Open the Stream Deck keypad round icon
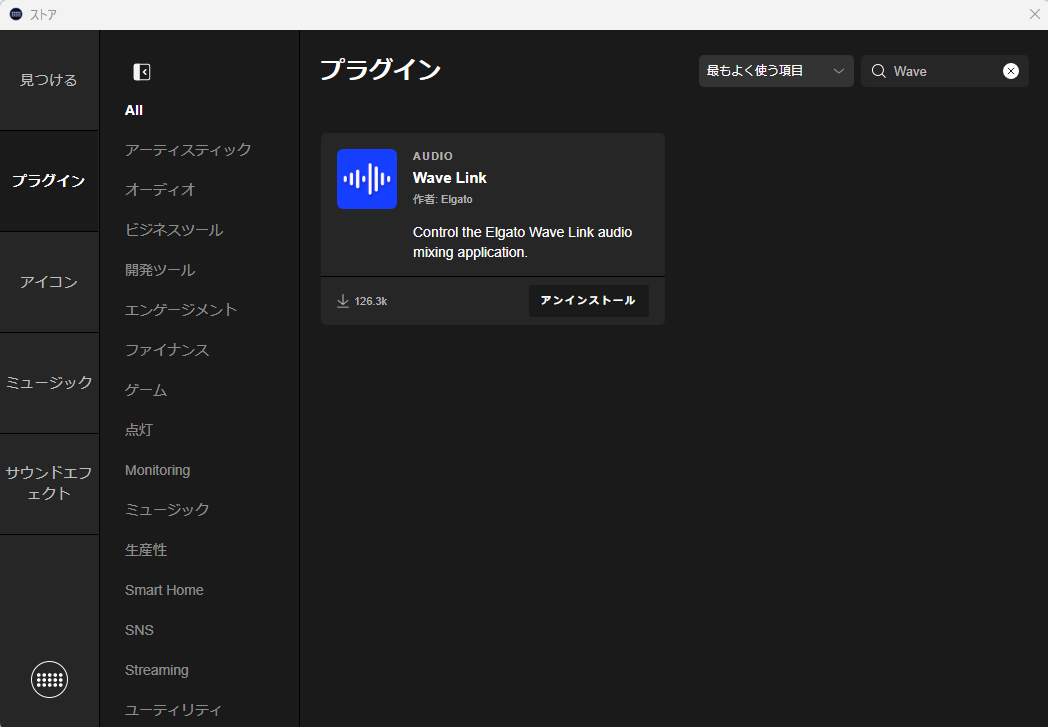1048x727 pixels. pyautogui.click(x=49, y=680)
